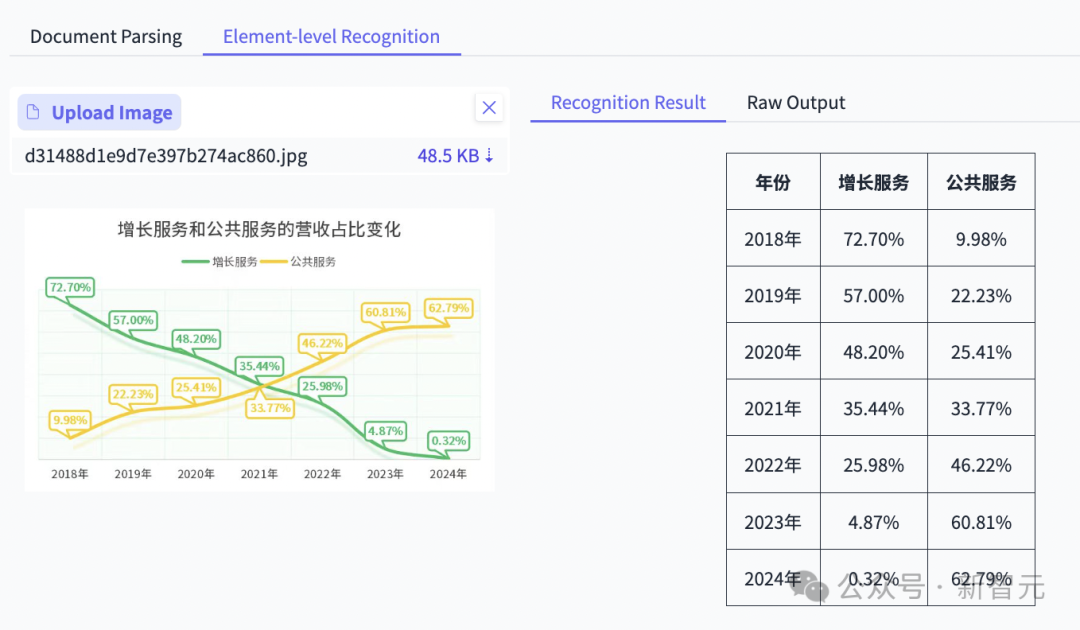Click the Upload Image button
This screenshot has height=630, width=1080.
(100, 113)
